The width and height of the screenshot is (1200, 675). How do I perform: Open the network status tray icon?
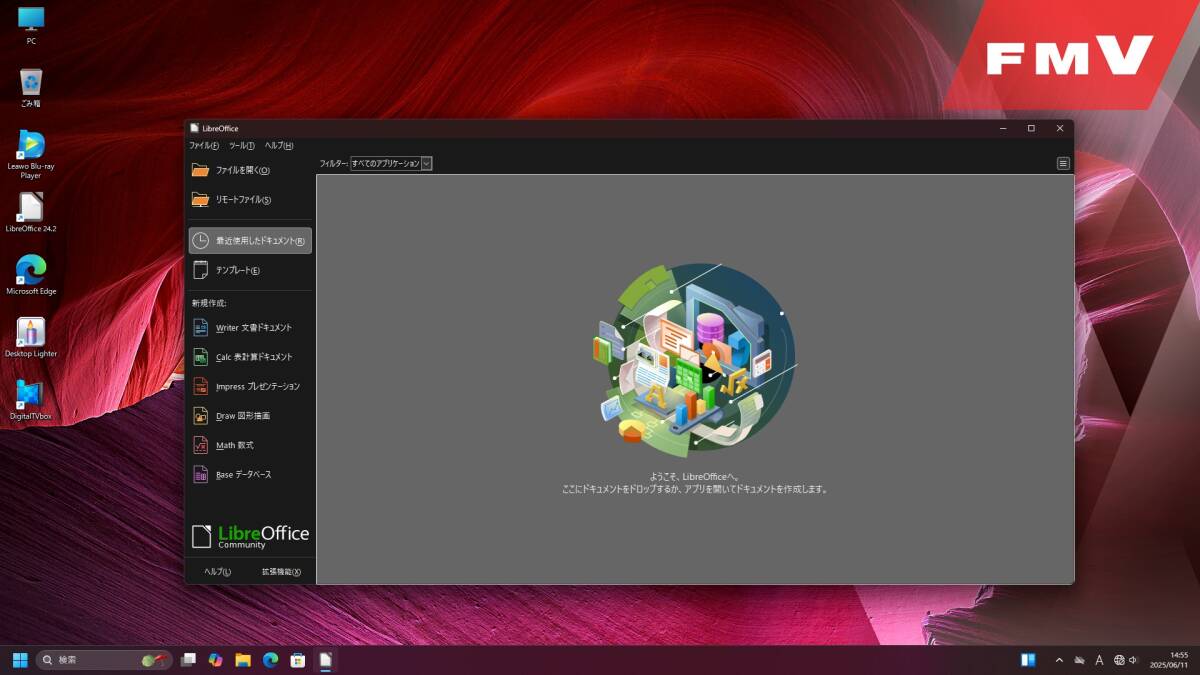(x=1119, y=660)
